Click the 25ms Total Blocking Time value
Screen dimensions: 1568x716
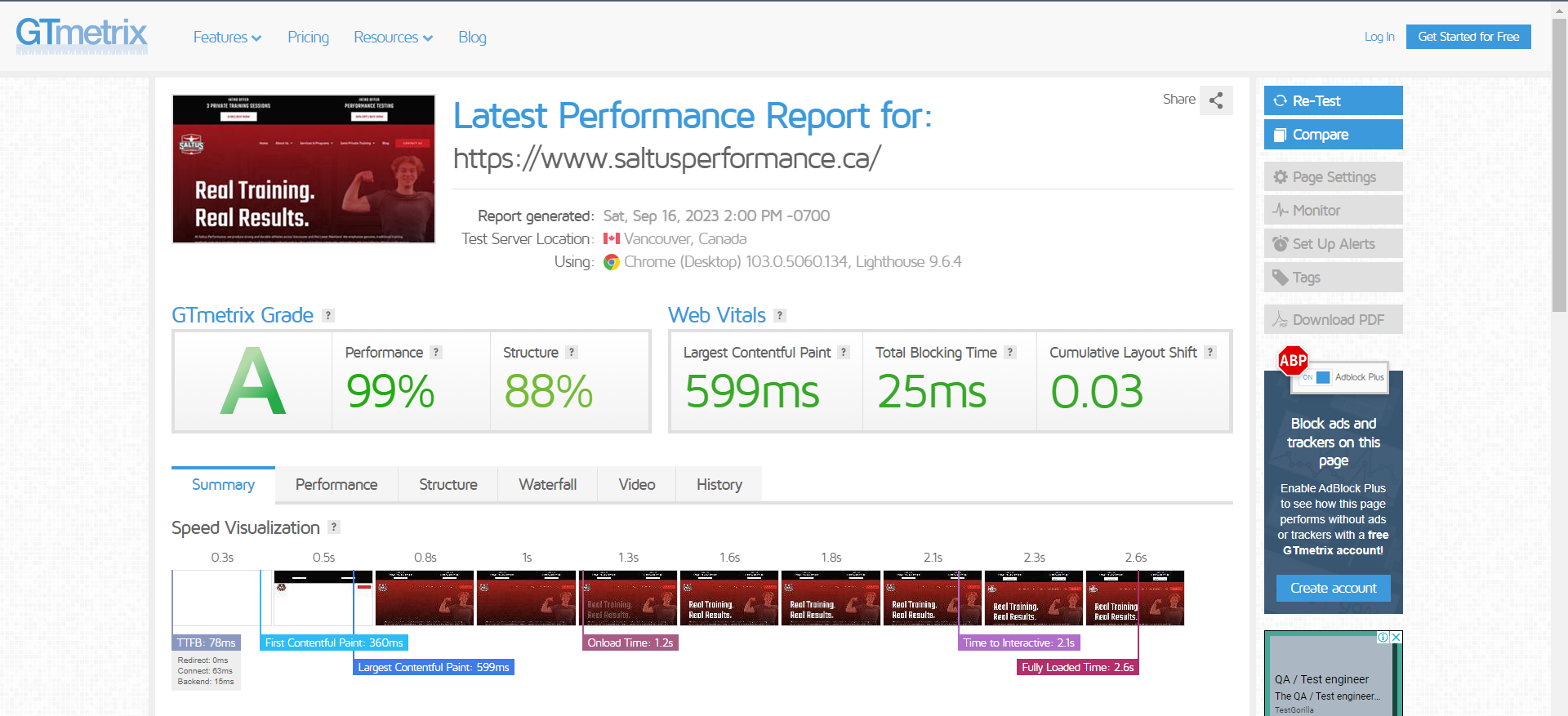pos(932,391)
